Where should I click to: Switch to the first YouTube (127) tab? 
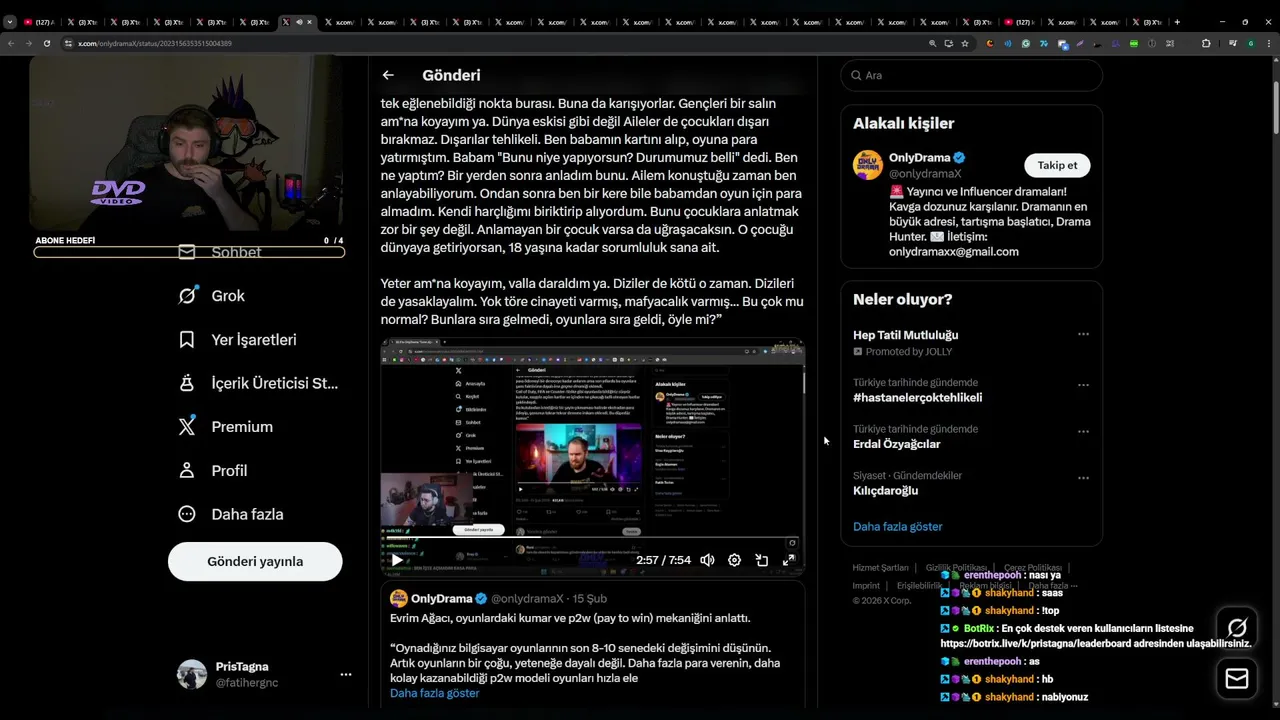[x=40, y=22]
